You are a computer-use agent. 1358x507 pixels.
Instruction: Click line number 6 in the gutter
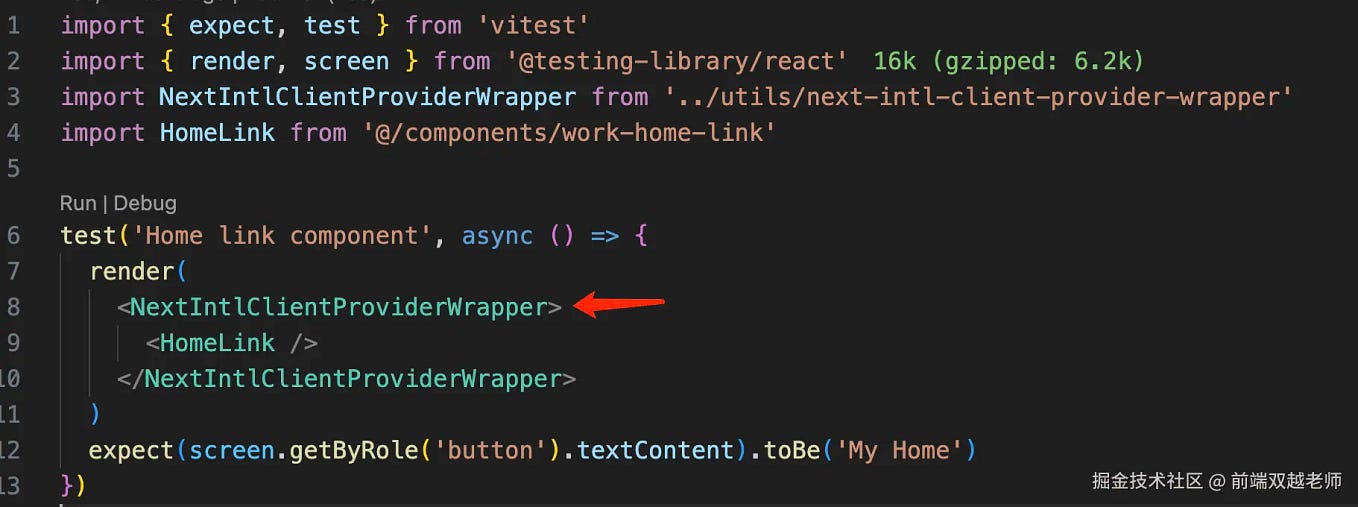tap(13, 236)
